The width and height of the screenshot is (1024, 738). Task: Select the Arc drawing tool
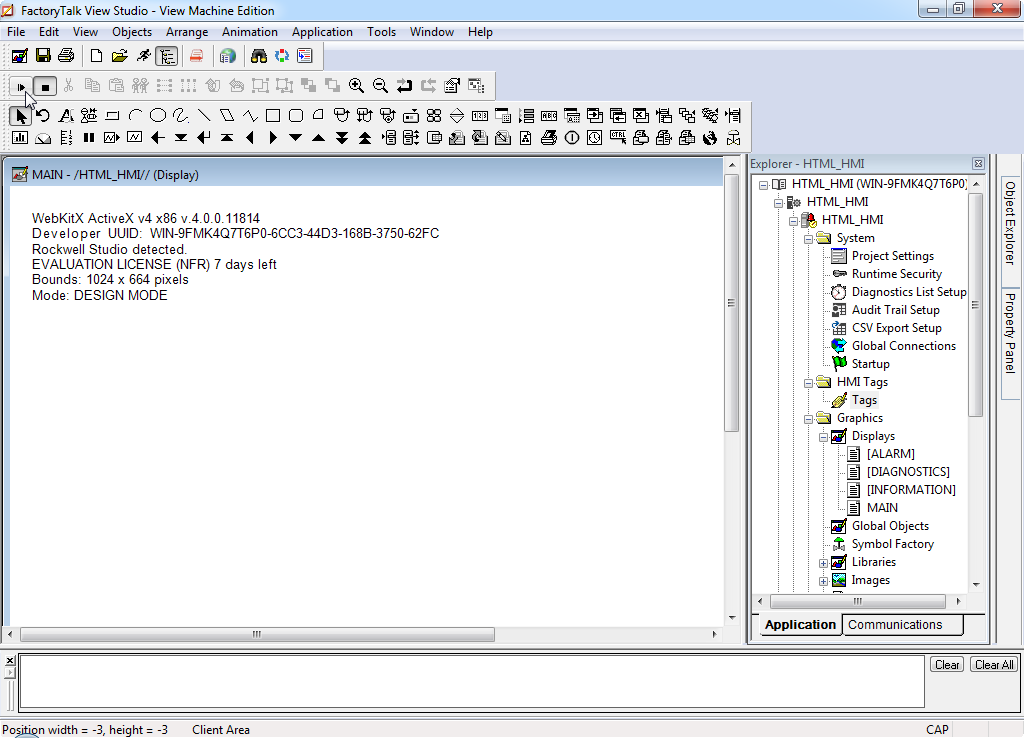click(x=135, y=116)
